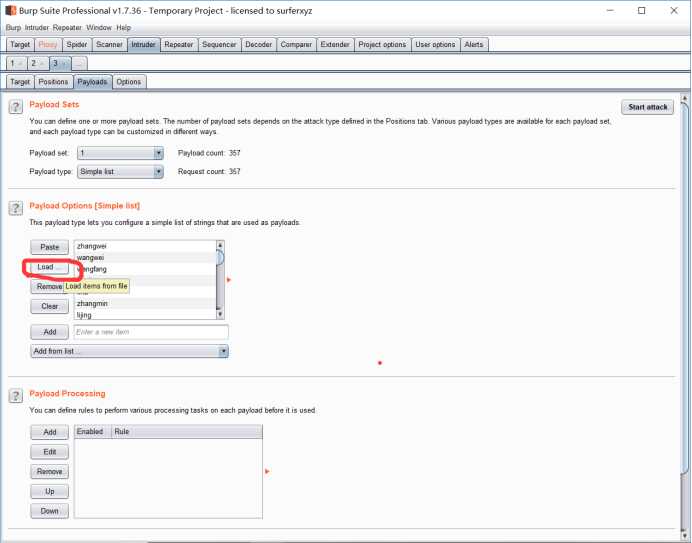Screen dimensions: 692x543
Task: Select payload item zhangmin
Action: (x=145, y=304)
